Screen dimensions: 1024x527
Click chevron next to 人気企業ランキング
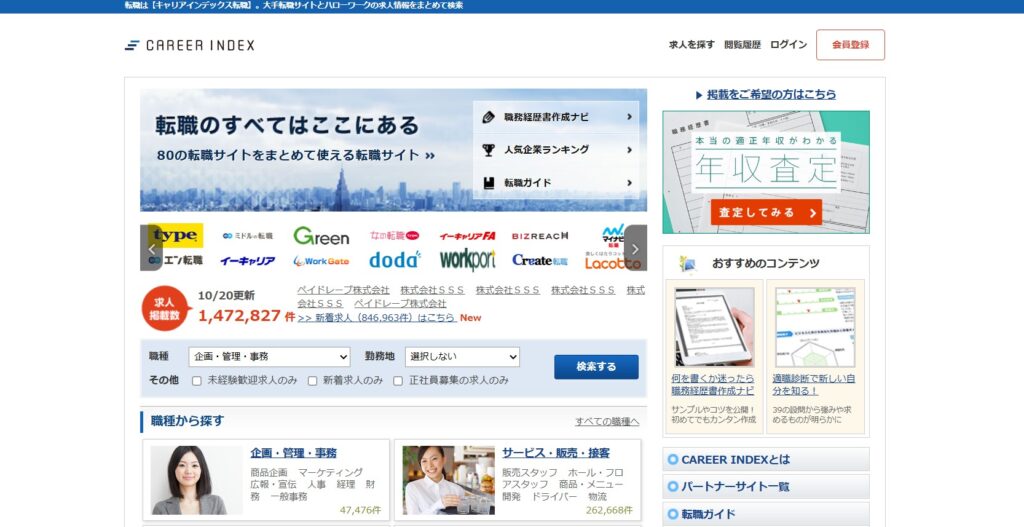click(x=630, y=150)
